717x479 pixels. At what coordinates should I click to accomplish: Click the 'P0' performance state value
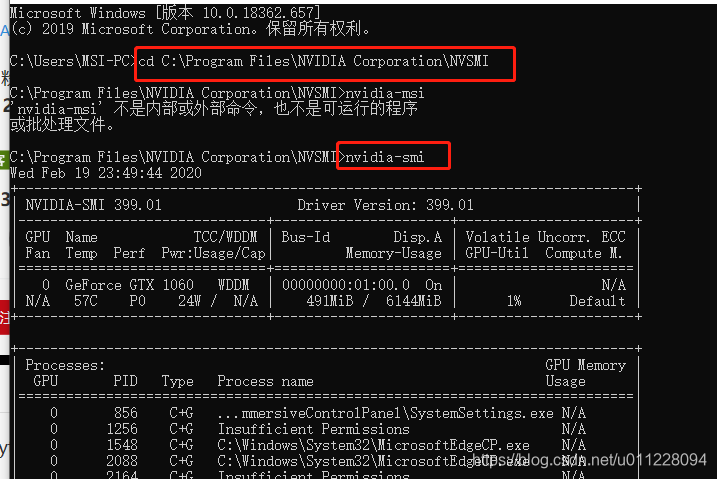coord(137,301)
